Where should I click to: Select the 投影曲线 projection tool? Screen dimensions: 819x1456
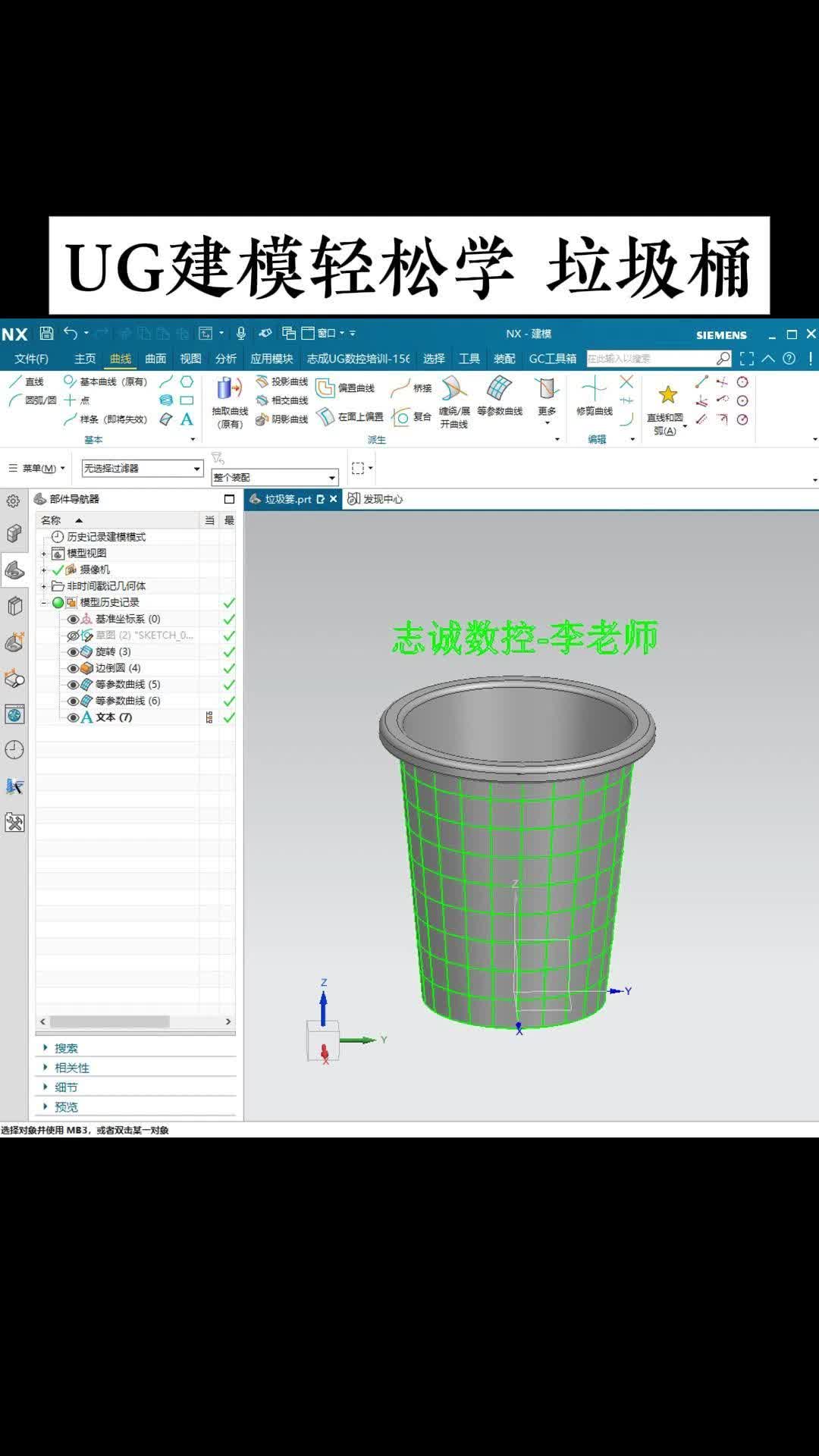click(x=282, y=381)
